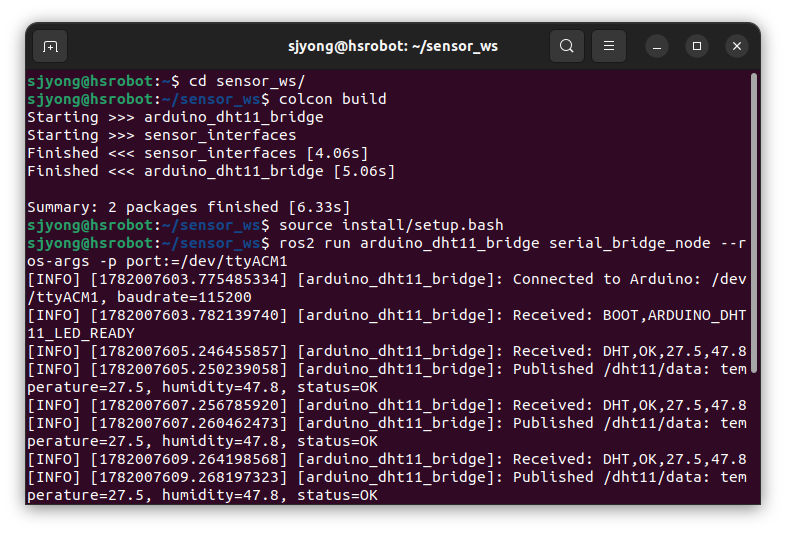Close the terminal window
786x533 pixels.
point(737,47)
